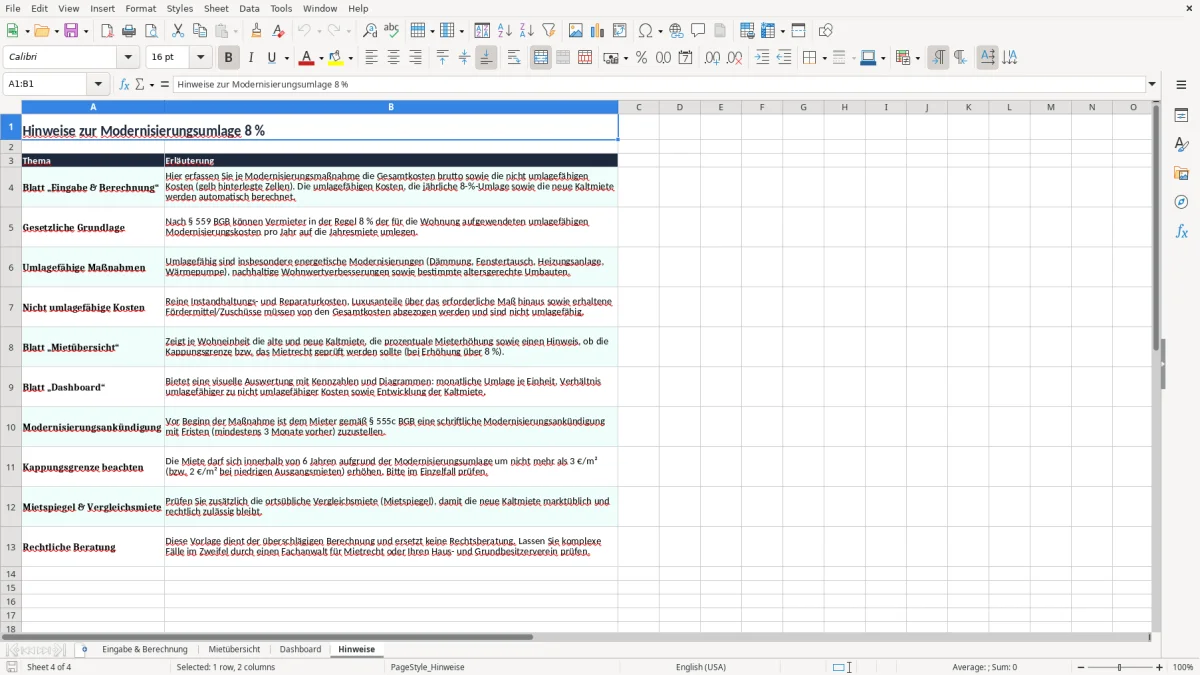Click zoom in plus button
Viewport: 1200px width, 675px height.
(x=1159, y=667)
